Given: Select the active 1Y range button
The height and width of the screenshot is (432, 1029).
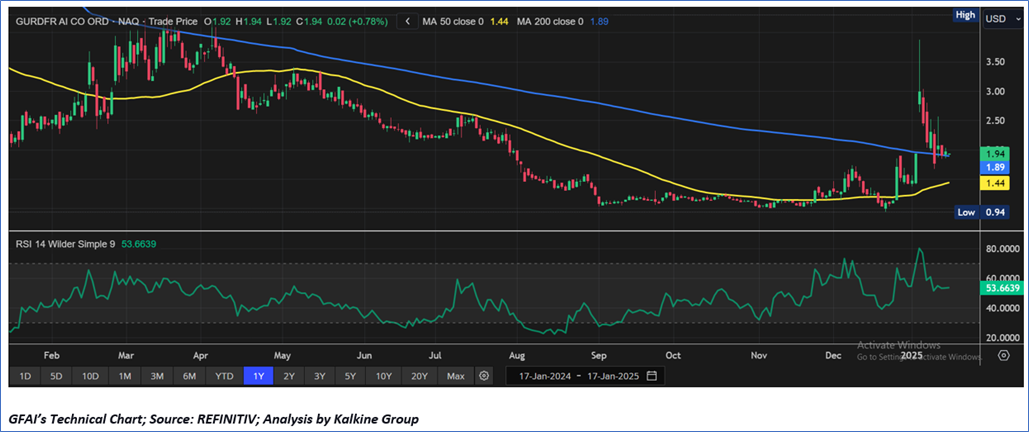Looking at the screenshot, I should point(259,376).
